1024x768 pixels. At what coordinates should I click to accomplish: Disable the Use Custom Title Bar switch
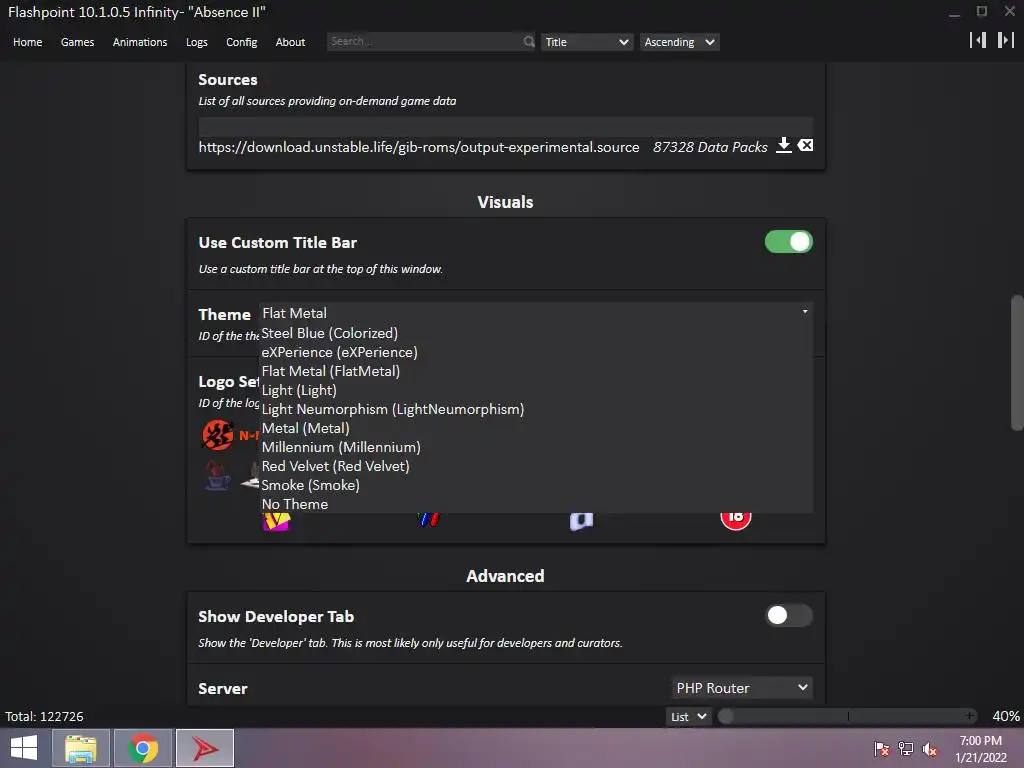[788, 242]
